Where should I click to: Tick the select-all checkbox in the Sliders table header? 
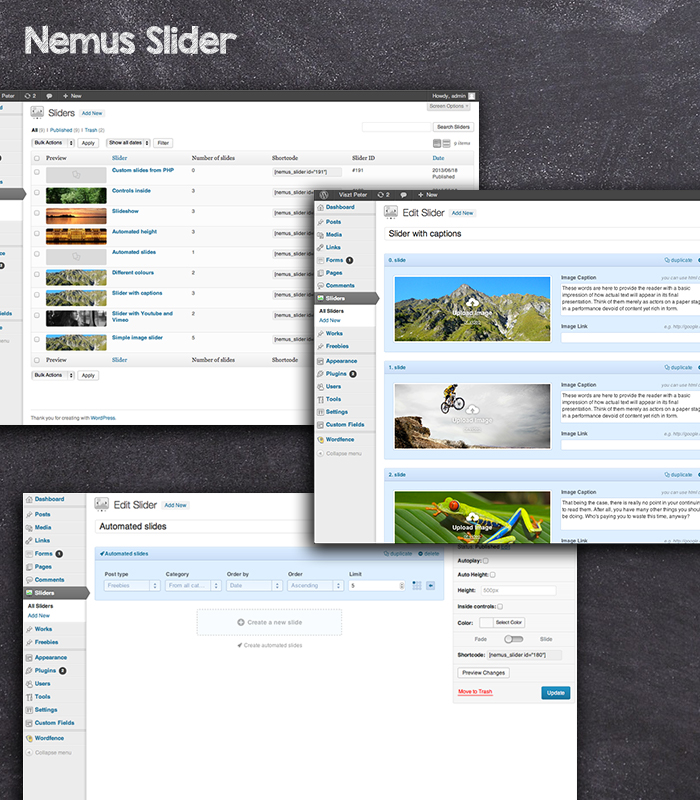37,158
